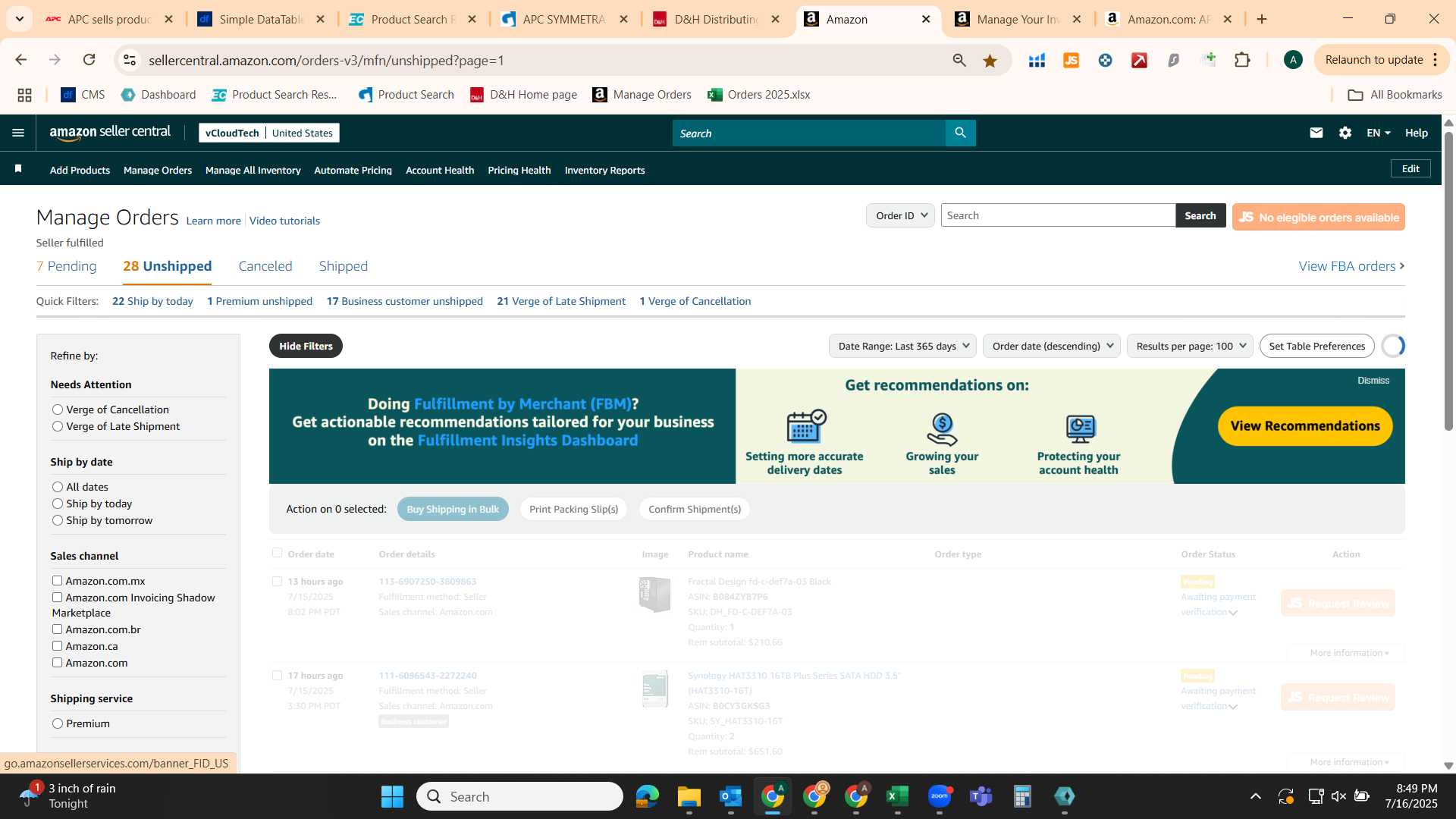1456x819 pixels.
Task: Click the bookmark star in address bar
Action: pos(990,61)
